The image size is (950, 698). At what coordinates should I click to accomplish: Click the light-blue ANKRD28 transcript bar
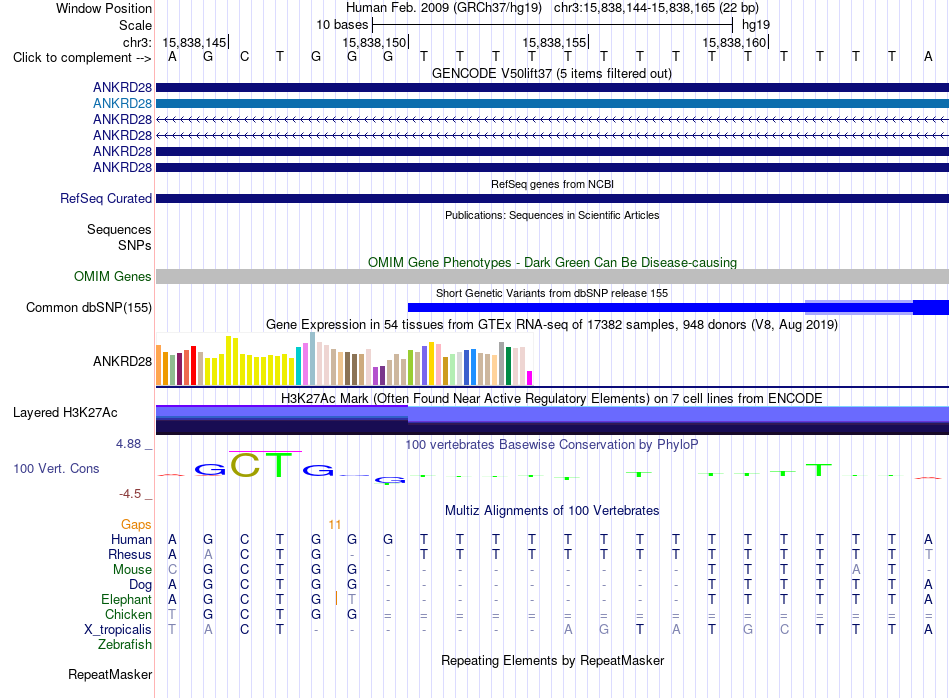pyautogui.click(x=552, y=104)
